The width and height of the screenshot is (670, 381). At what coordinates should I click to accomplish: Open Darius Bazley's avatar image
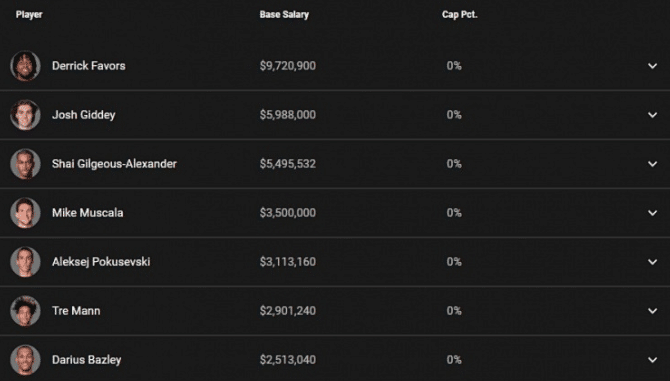tap(25, 360)
